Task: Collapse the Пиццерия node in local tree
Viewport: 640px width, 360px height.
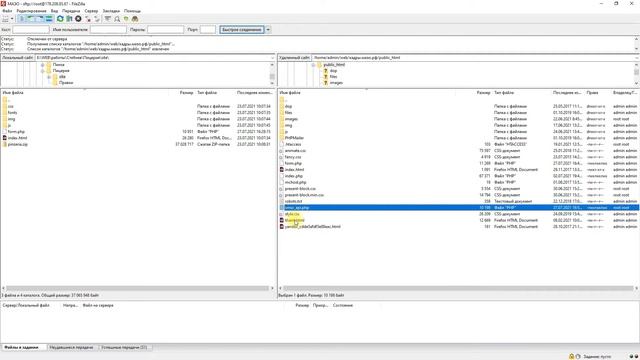Action: tap(42, 71)
